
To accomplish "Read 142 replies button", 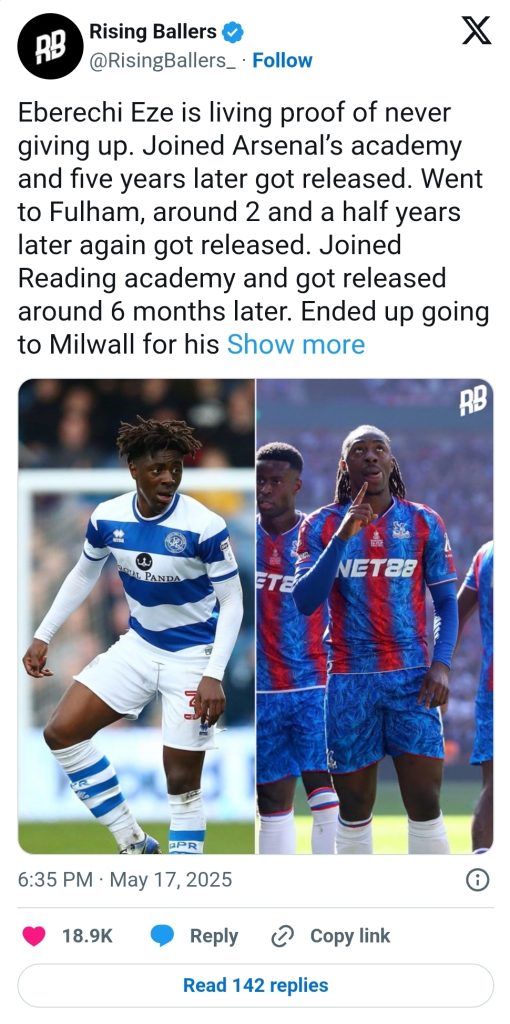I will (255, 985).
